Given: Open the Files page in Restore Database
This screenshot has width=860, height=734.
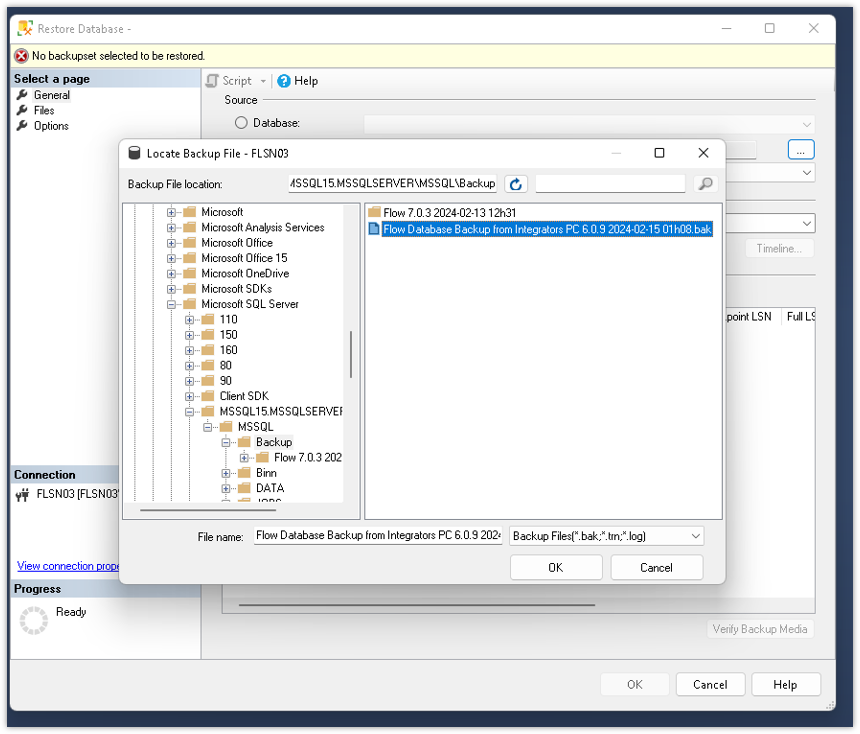Looking at the screenshot, I should [44, 110].
